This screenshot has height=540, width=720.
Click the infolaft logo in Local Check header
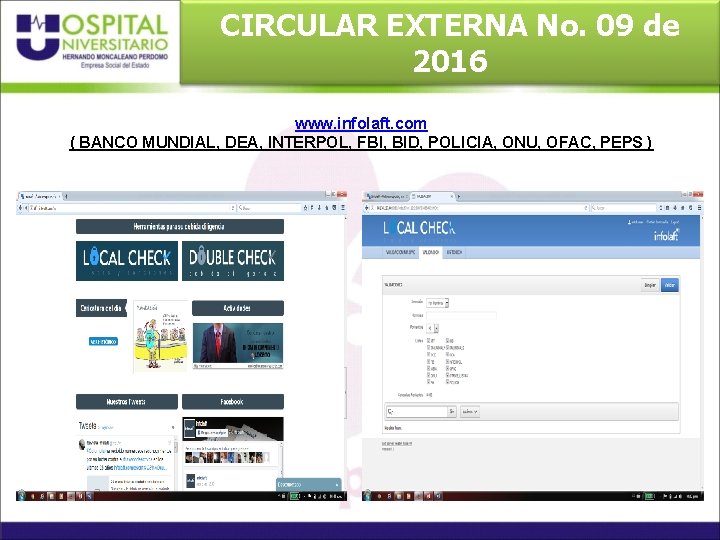666,235
